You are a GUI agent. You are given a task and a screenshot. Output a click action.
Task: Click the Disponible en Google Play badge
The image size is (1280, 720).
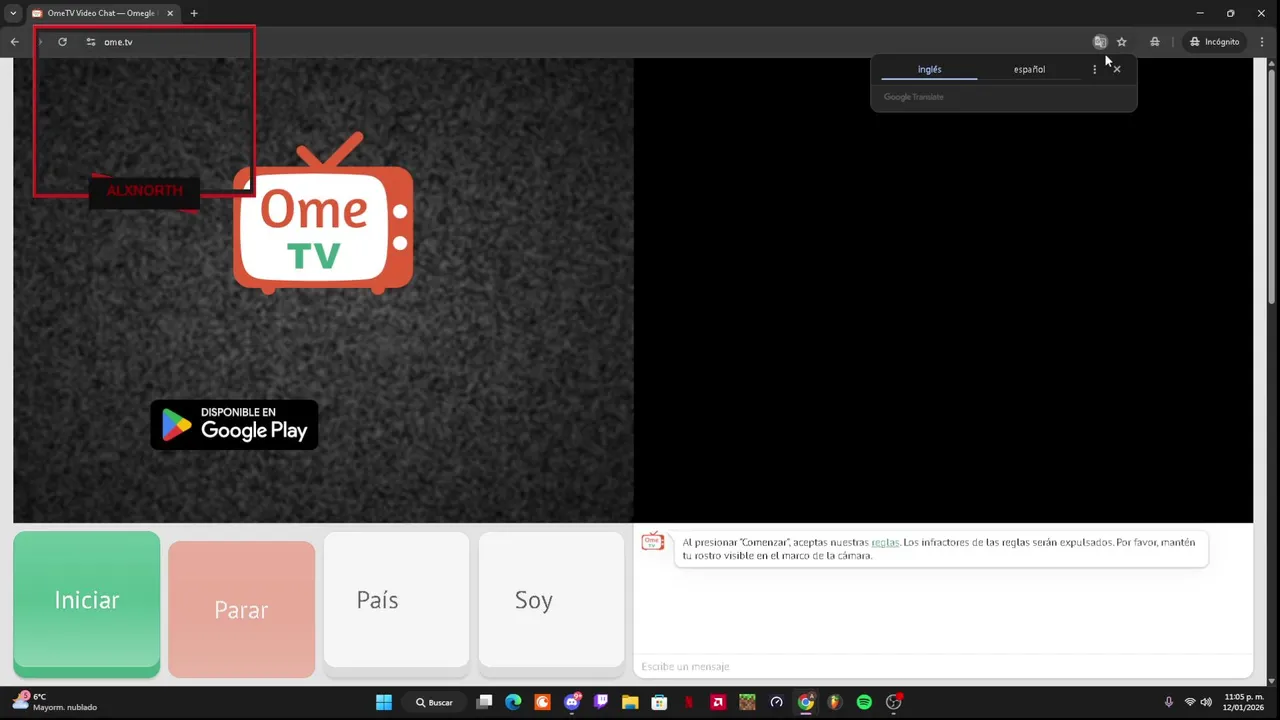point(234,425)
